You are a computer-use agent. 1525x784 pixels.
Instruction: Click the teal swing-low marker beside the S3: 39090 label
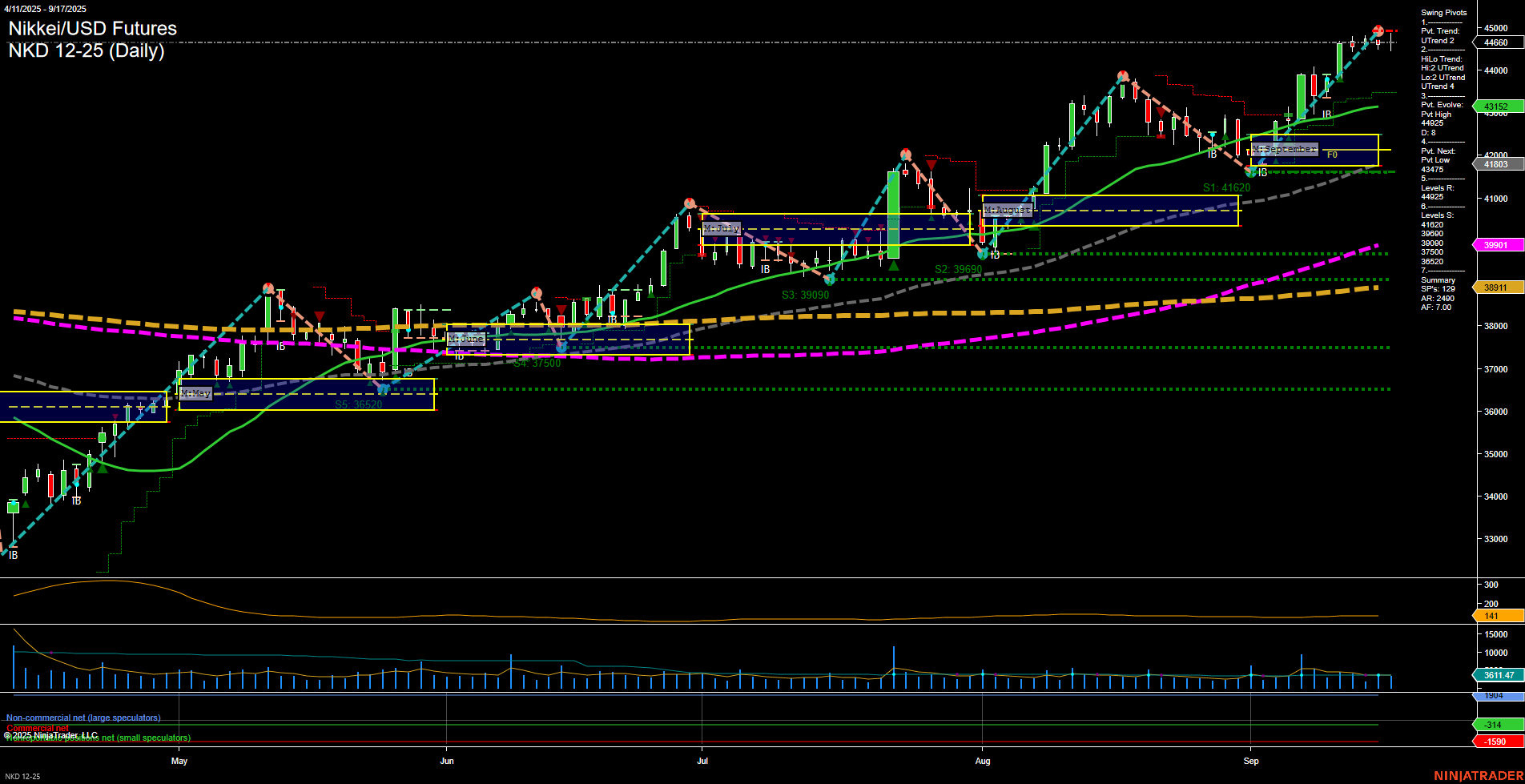point(829,279)
